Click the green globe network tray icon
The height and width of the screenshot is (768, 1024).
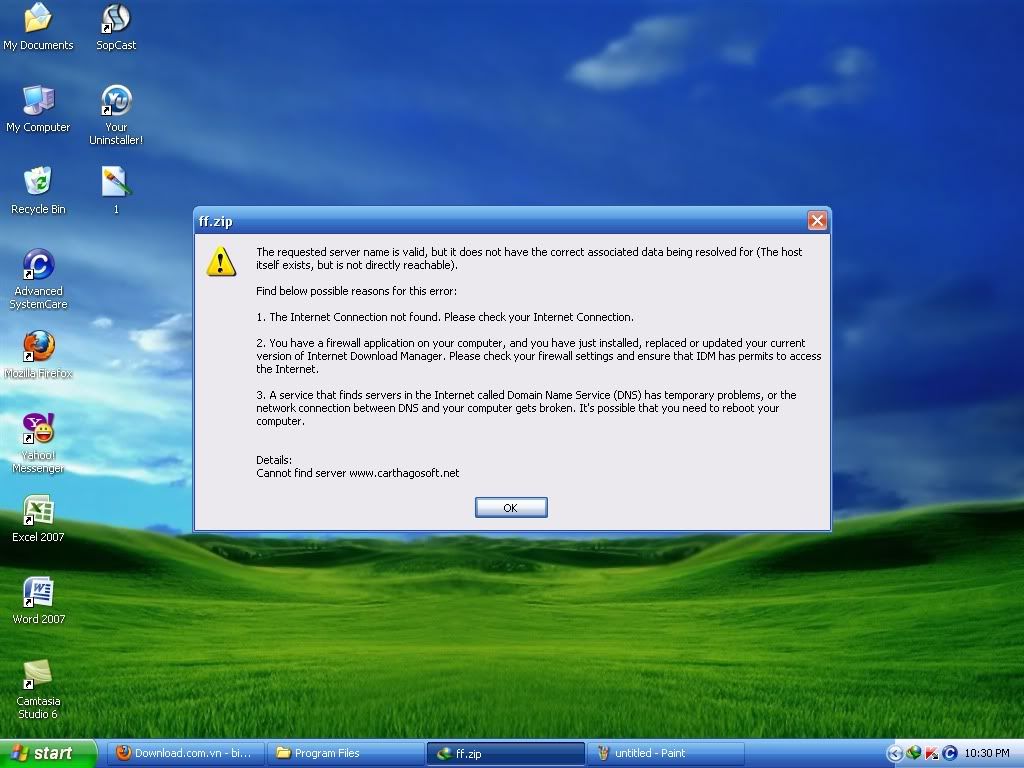pos(914,753)
